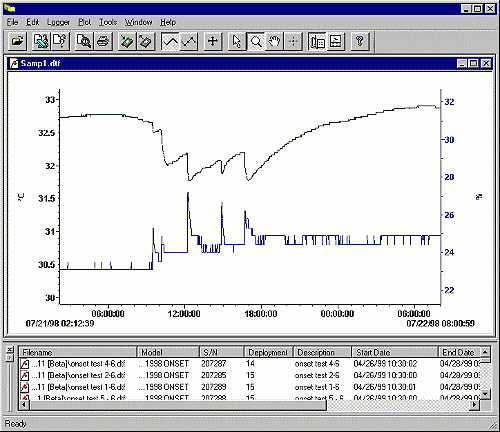Click the horizontal scrollbar thumb
The height and width of the screenshot is (432, 500).
coord(178,405)
